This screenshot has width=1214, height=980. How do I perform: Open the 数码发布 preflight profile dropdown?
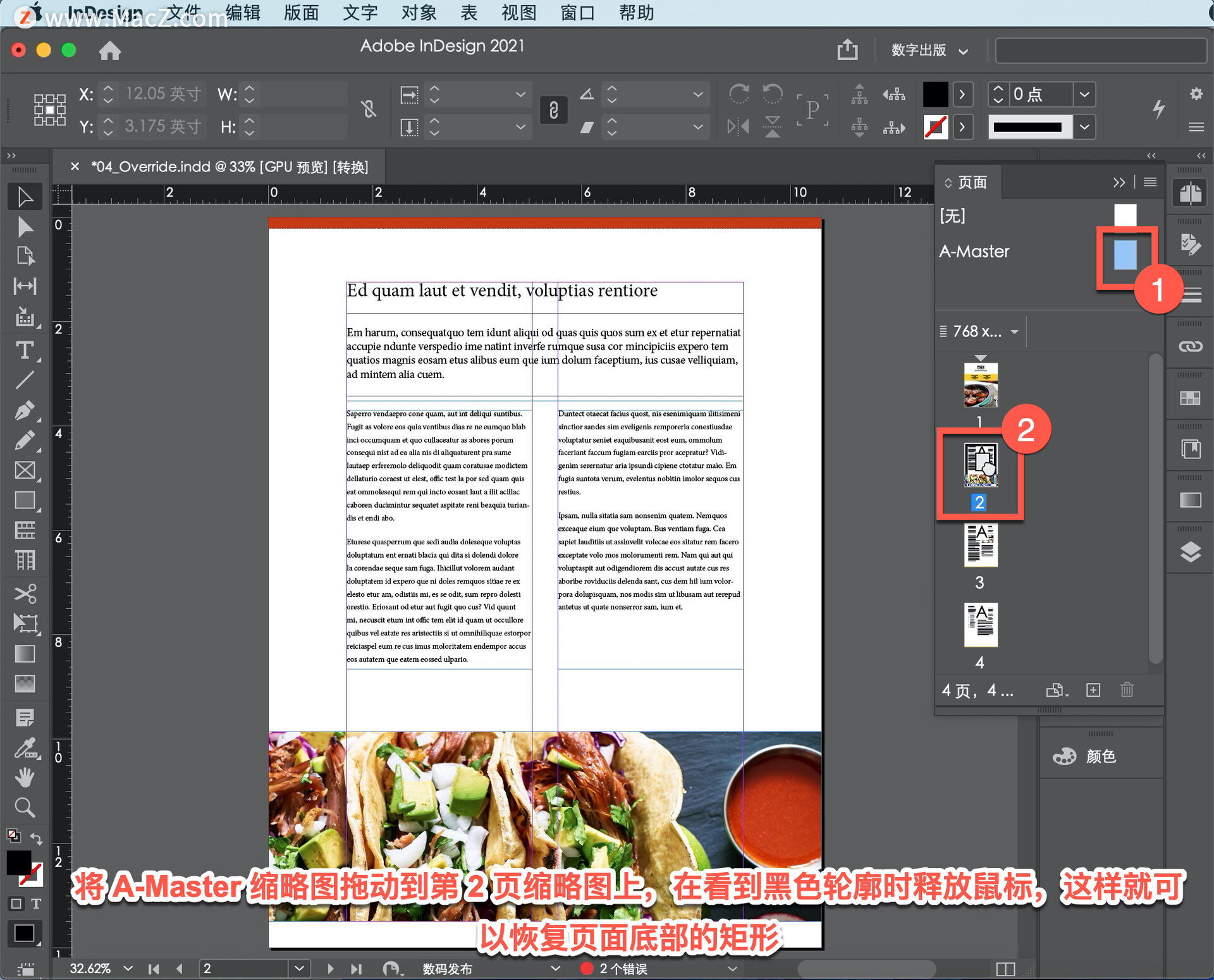tap(555, 968)
